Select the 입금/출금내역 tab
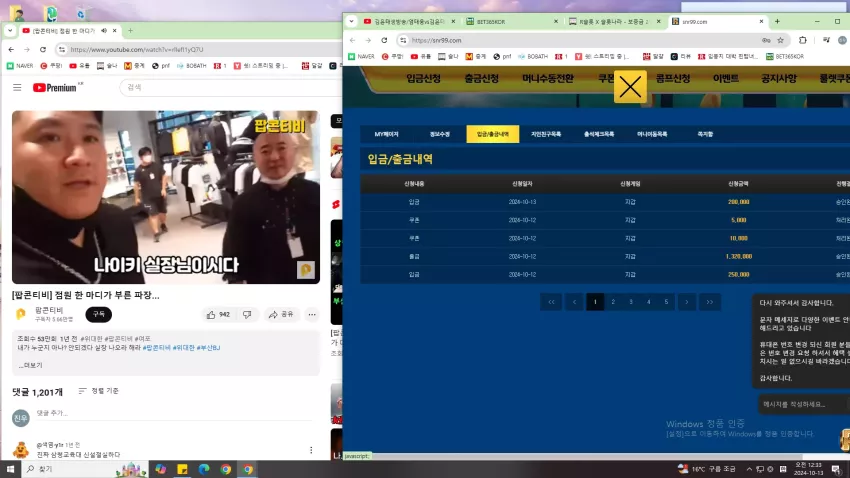This screenshot has height=478, width=850. tap(493, 134)
